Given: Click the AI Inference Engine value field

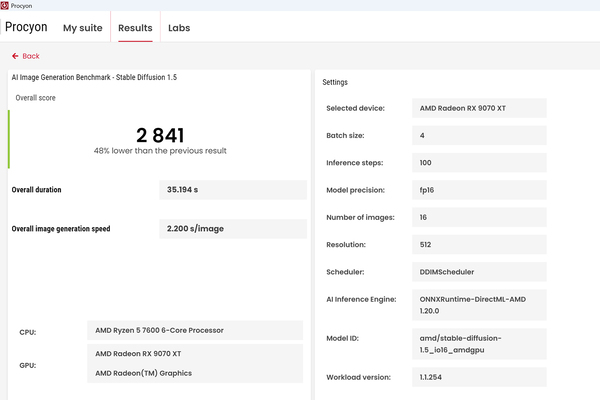Looking at the screenshot, I should pyautogui.click(x=479, y=305).
